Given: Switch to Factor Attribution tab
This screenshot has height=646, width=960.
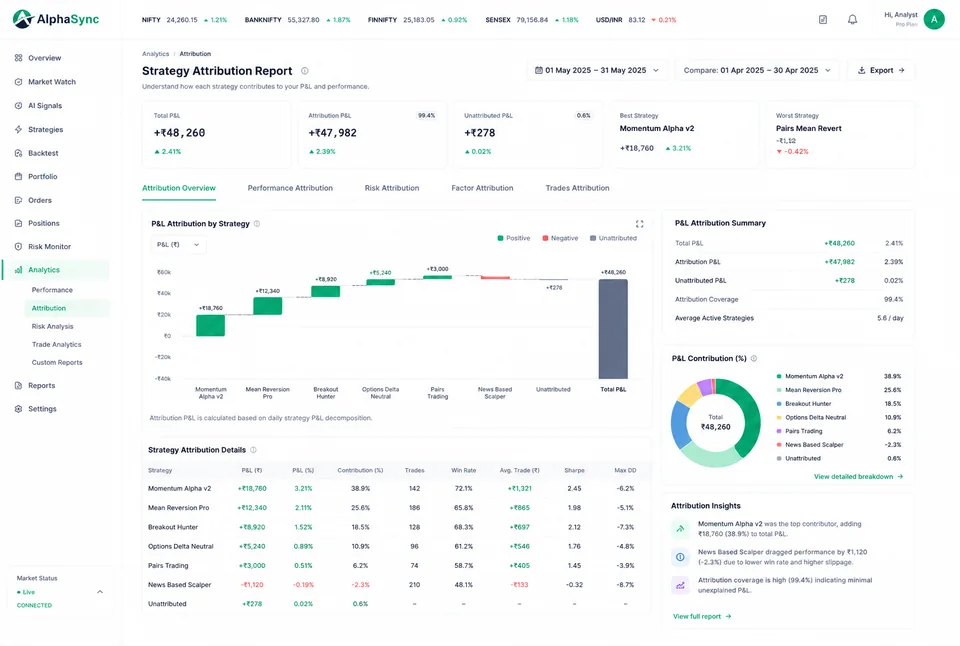Looking at the screenshot, I should pos(482,188).
